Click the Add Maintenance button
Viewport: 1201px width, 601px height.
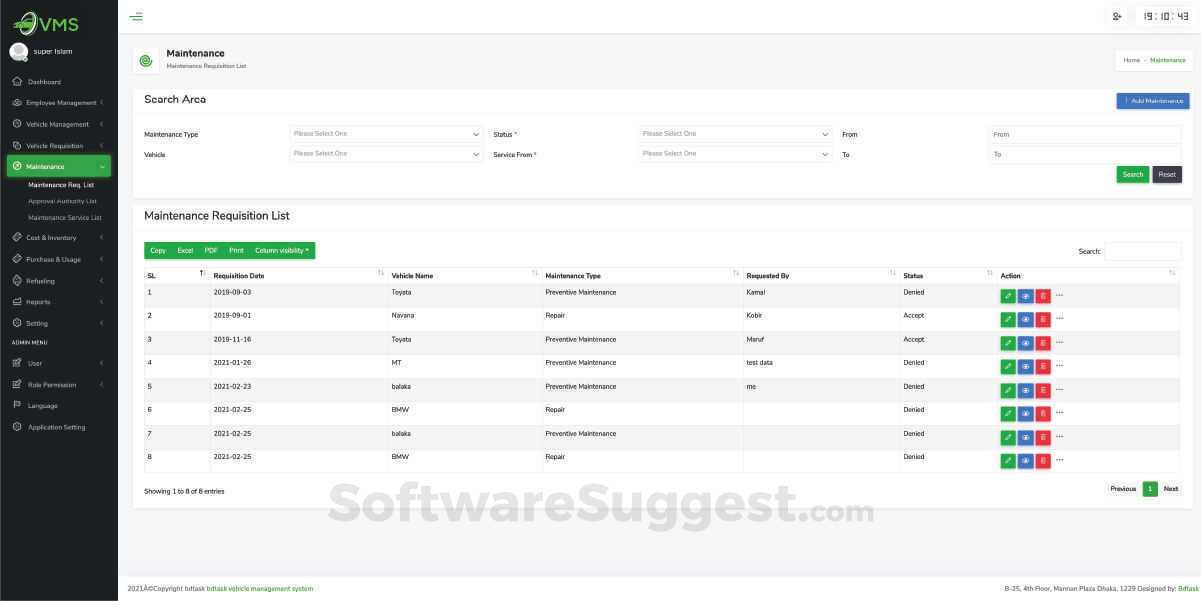1152,100
